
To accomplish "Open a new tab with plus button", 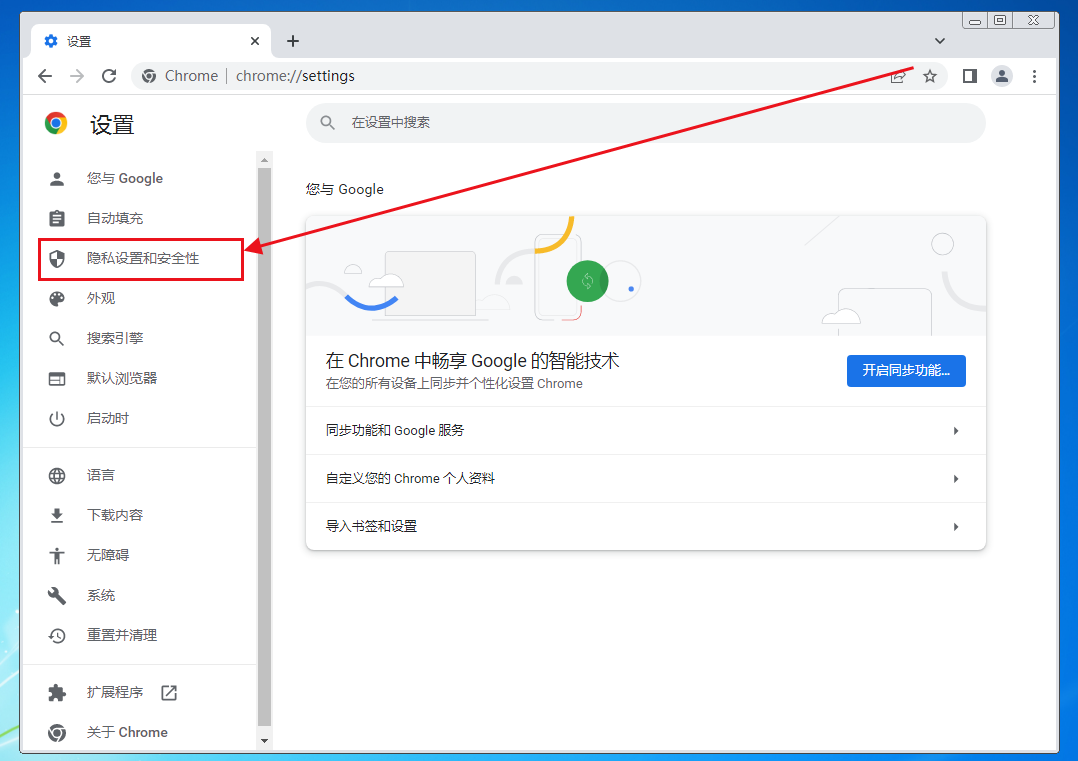I will click(x=293, y=41).
